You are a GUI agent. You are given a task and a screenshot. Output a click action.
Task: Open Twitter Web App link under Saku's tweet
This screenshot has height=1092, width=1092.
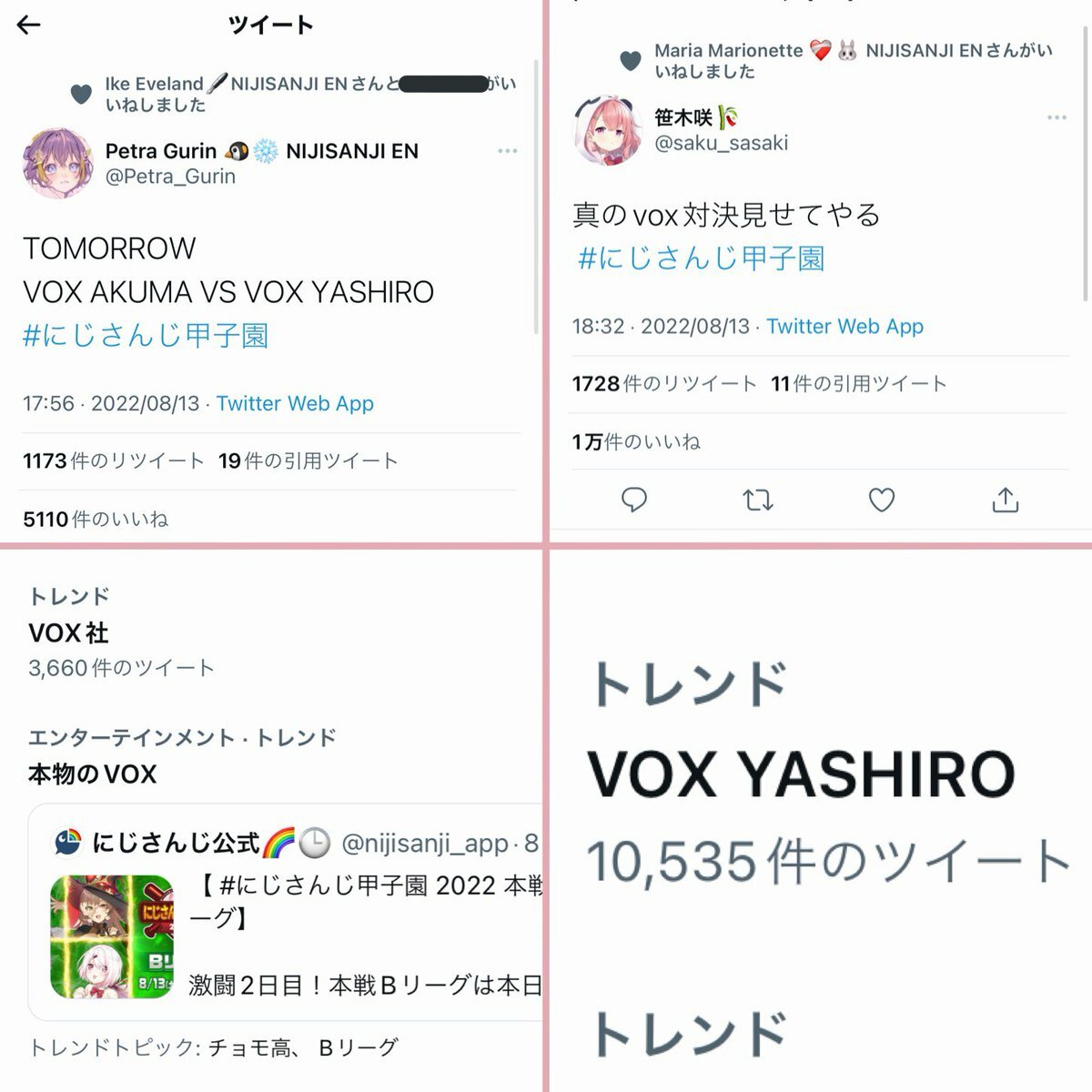844,326
